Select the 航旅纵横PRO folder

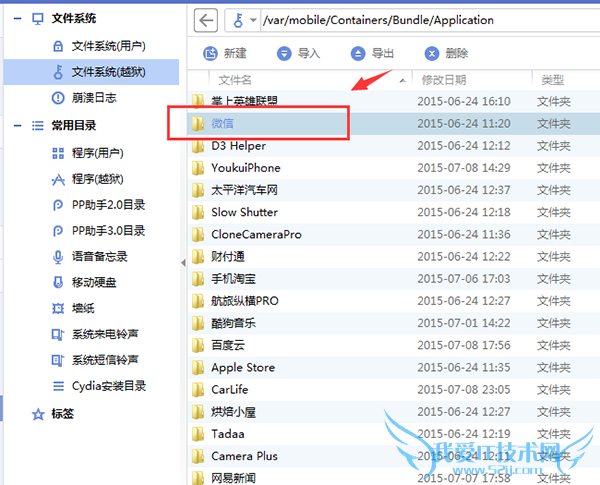pos(394,301)
